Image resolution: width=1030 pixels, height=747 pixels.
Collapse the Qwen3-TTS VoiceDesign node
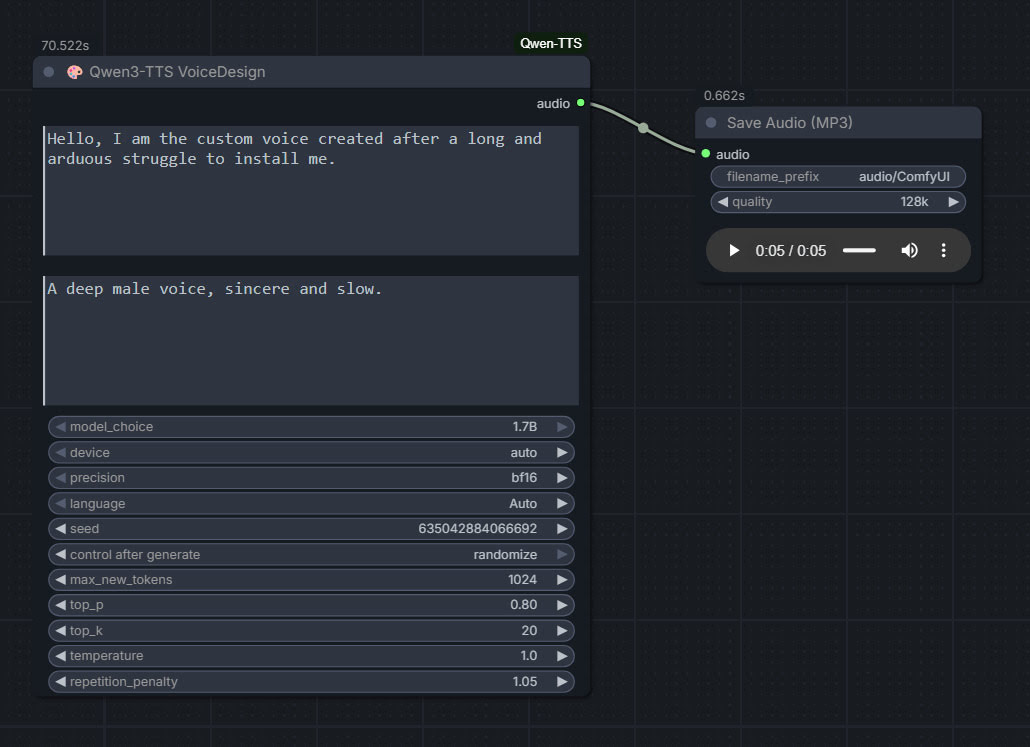coord(49,72)
